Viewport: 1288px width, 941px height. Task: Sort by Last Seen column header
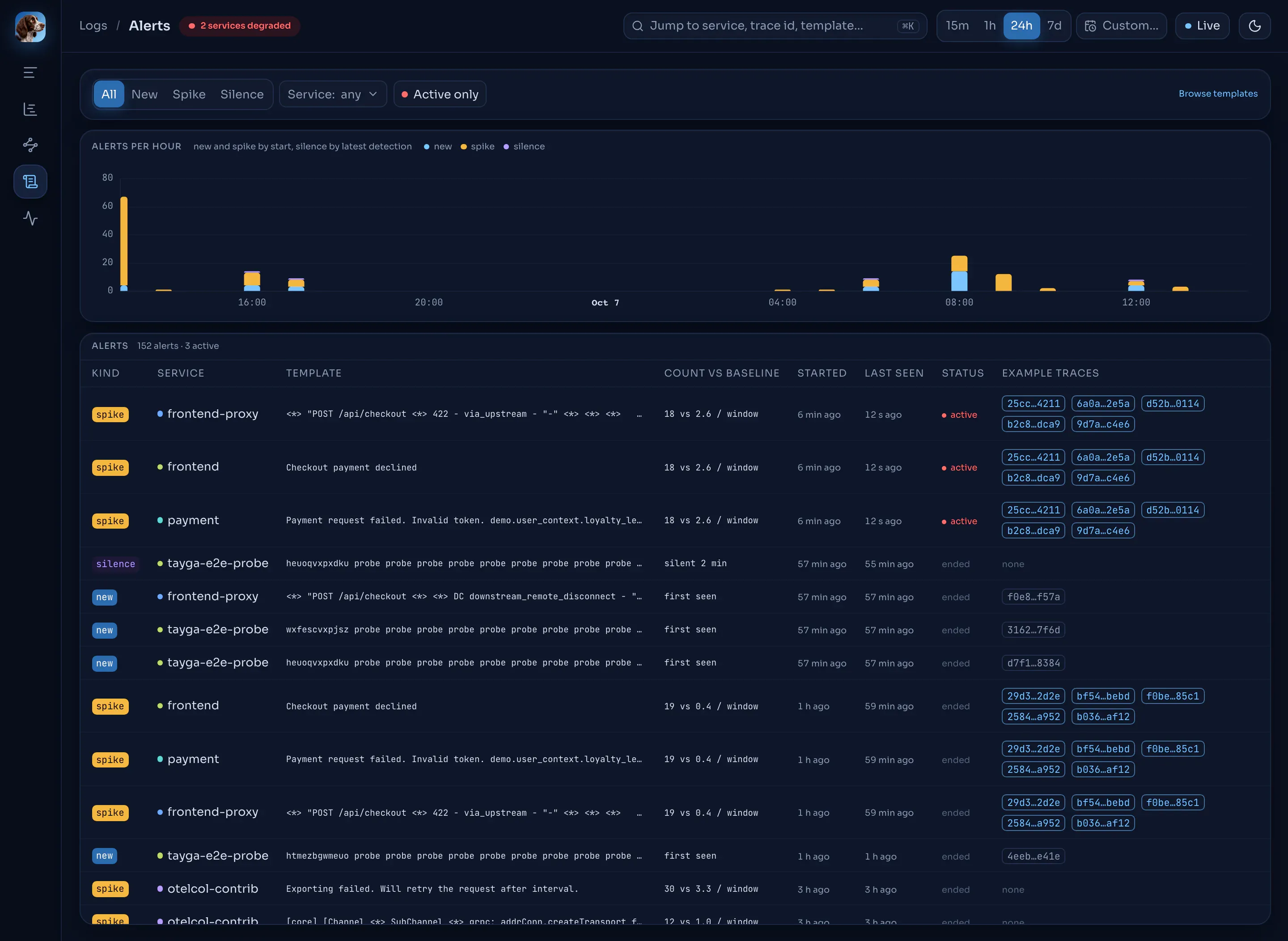(894, 373)
